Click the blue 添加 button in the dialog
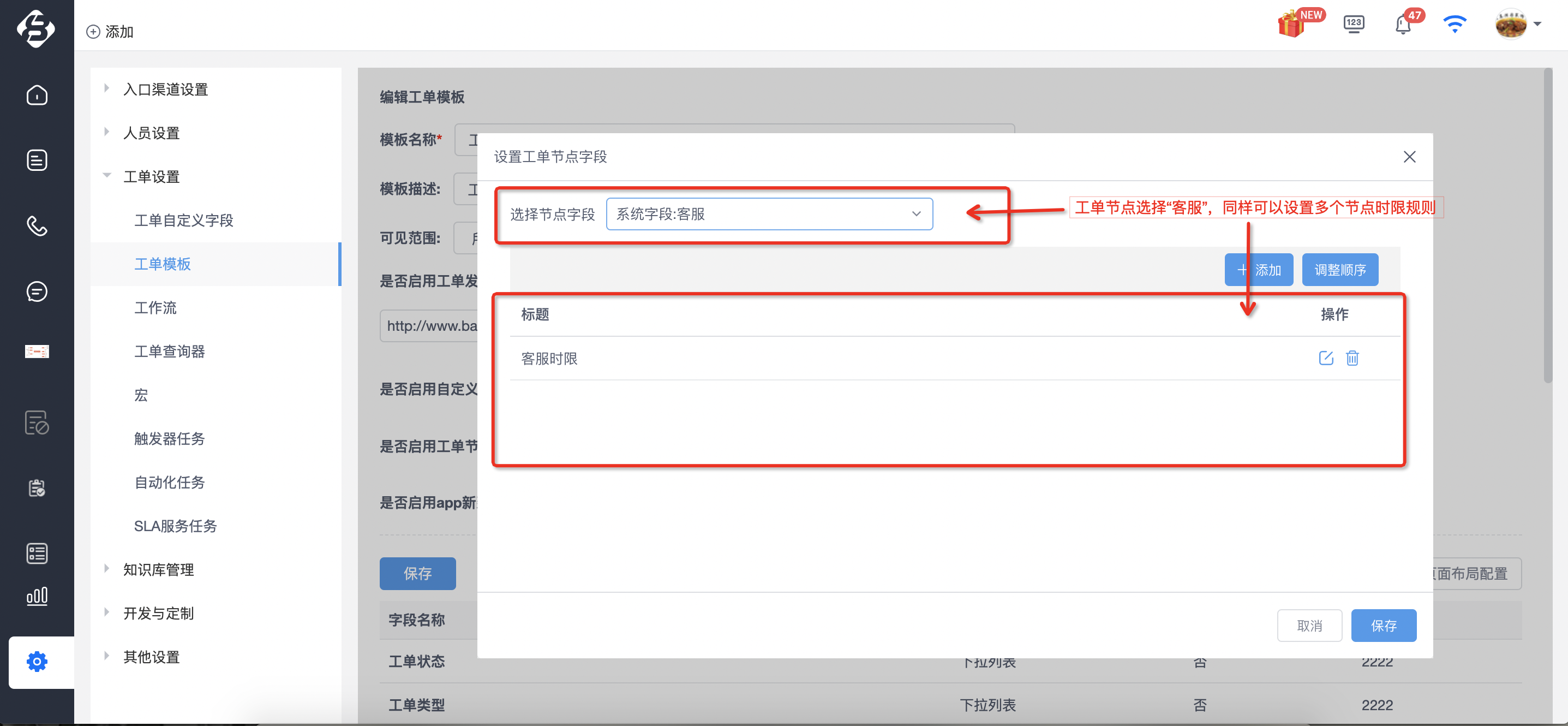 point(1259,269)
